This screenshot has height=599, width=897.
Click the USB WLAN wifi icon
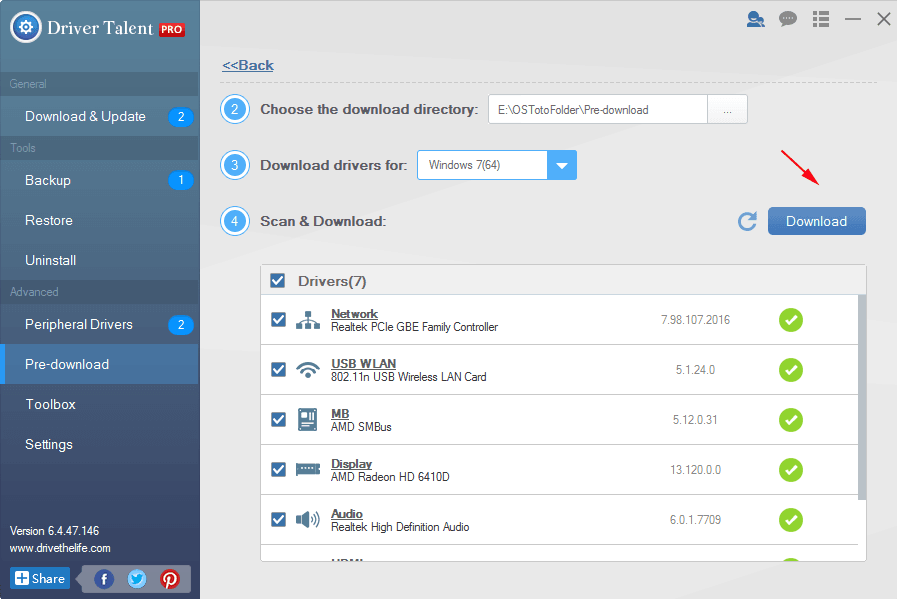pyautogui.click(x=308, y=370)
